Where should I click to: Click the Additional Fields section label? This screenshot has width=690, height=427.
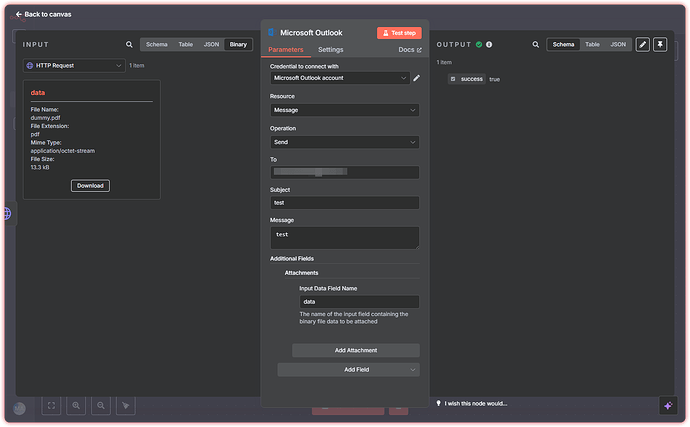pyautogui.click(x=292, y=259)
